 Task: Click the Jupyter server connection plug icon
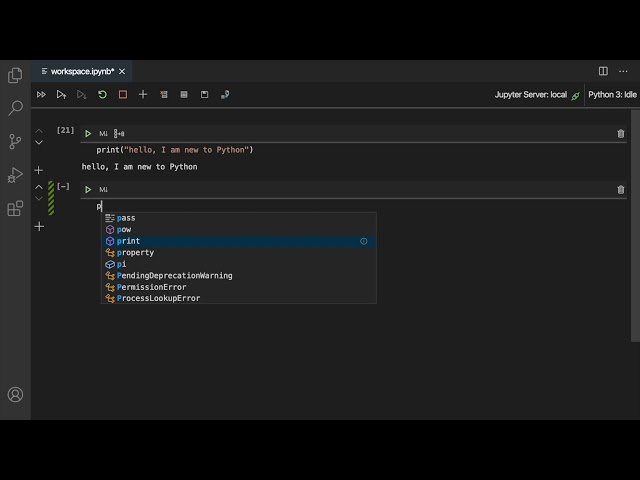[576, 96]
